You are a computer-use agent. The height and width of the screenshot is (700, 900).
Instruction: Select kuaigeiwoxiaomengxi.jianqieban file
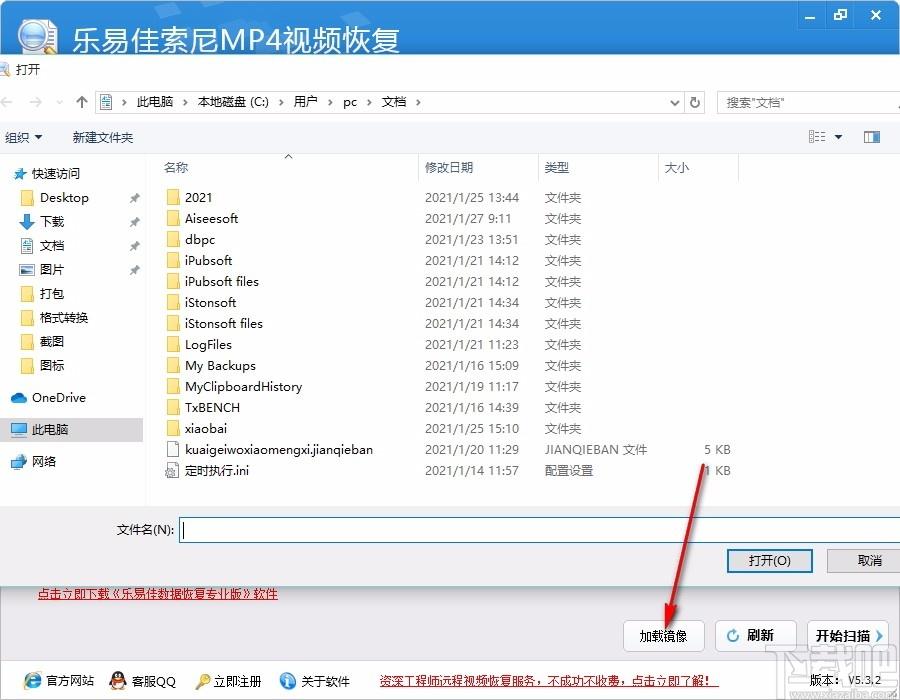[x=278, y=450]
